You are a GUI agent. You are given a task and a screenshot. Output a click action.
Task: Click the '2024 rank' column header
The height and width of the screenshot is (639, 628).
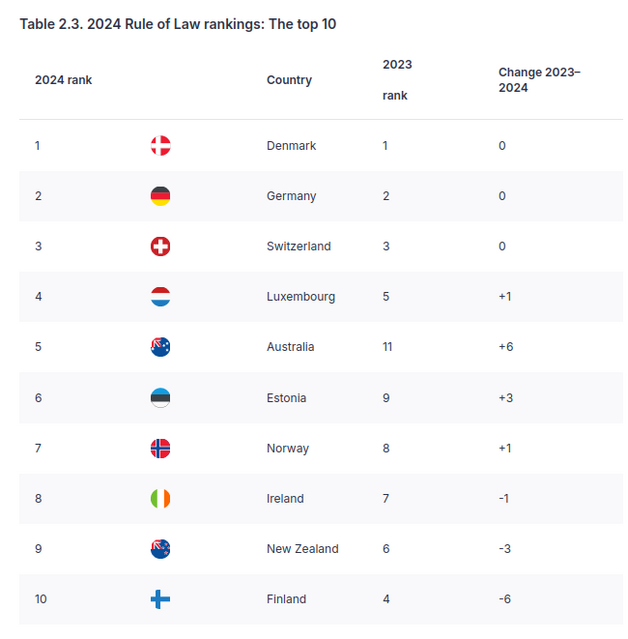[x=63, y=80]
